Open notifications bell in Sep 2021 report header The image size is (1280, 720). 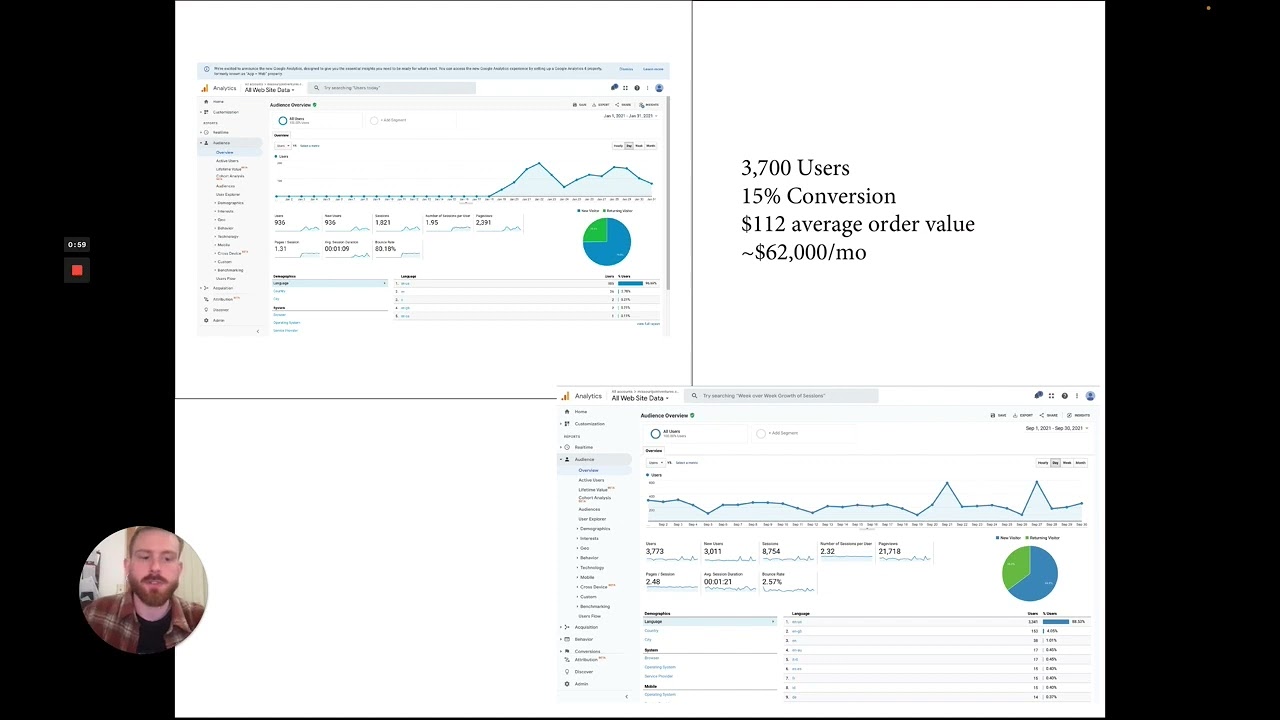pyautogui.click(x=1038, y=396)
